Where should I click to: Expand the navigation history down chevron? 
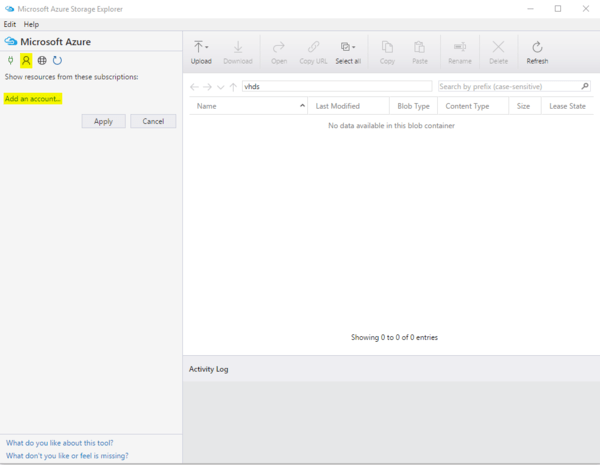click(220, 87)
